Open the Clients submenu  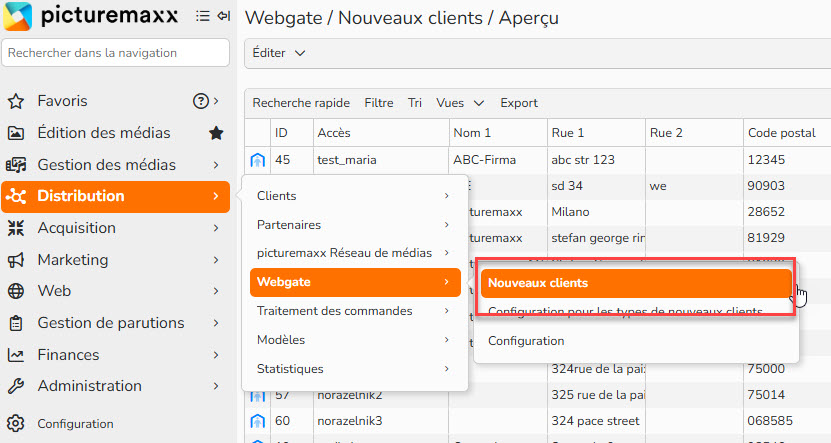click(x=355, y=196)
